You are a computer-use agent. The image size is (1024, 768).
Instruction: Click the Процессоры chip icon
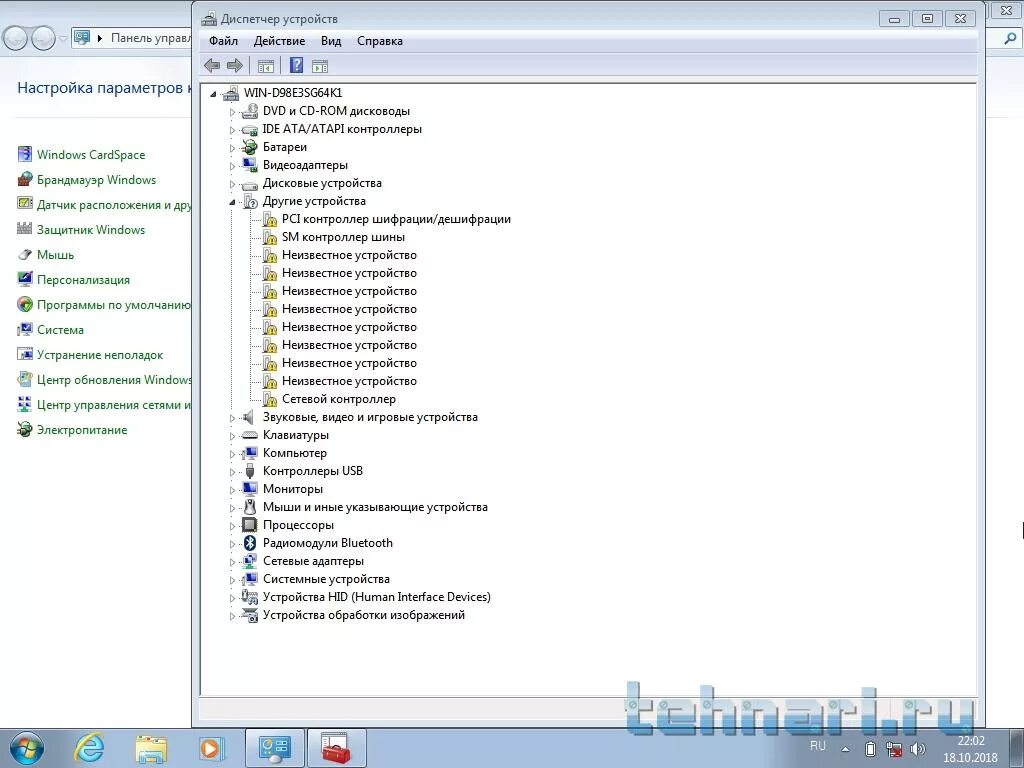(249, 525)
